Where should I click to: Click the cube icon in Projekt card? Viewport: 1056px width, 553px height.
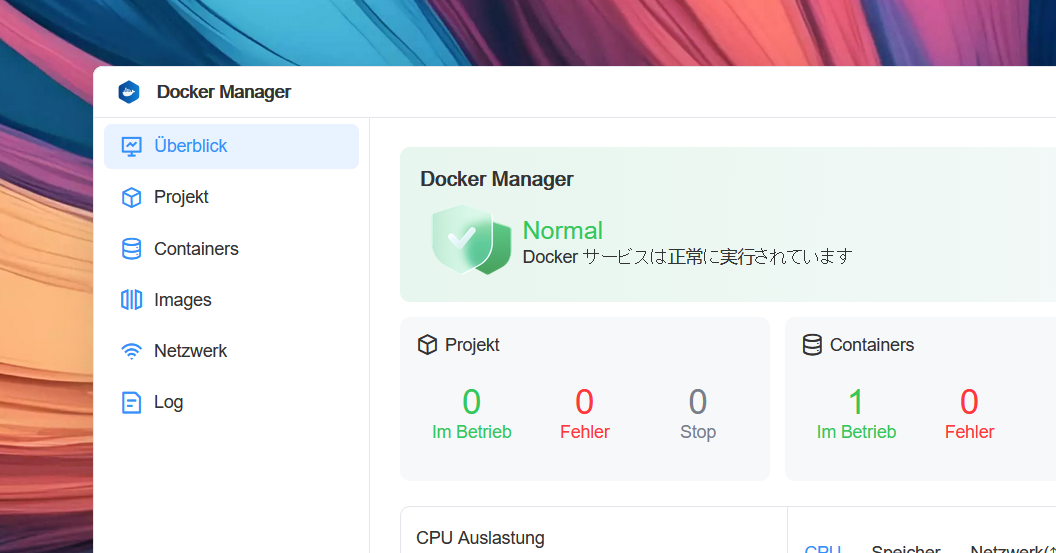[x=428, y=345]
